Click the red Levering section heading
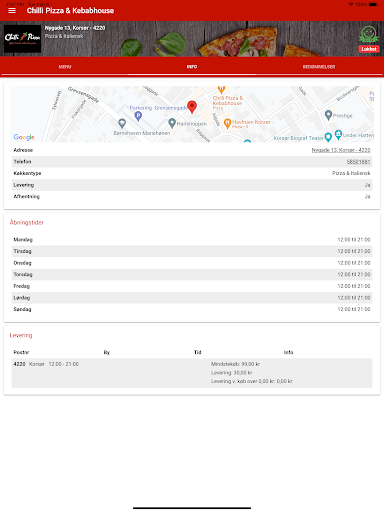The image size is (384, 512). (x=21, y=335)
